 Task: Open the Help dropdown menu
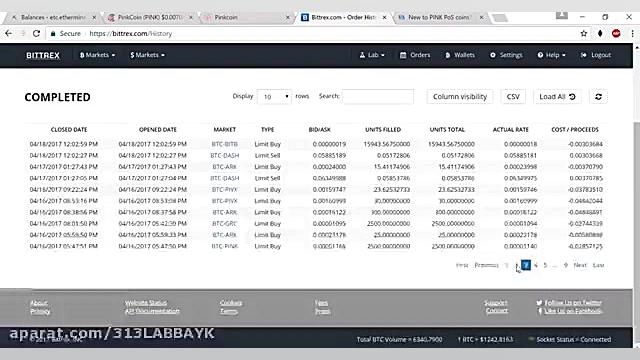[551, 55]
